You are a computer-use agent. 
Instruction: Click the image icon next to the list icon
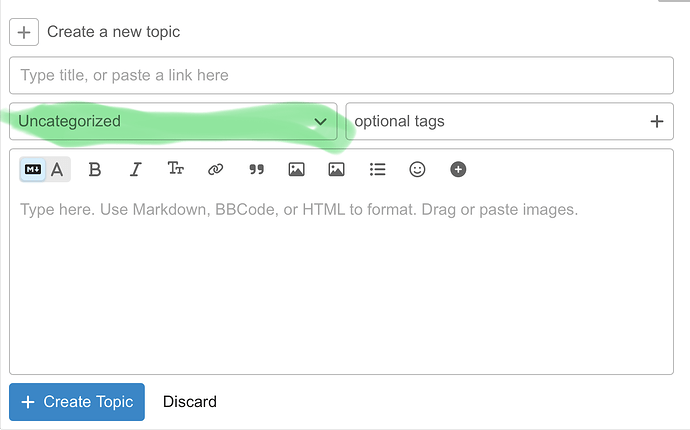(336, 170)
